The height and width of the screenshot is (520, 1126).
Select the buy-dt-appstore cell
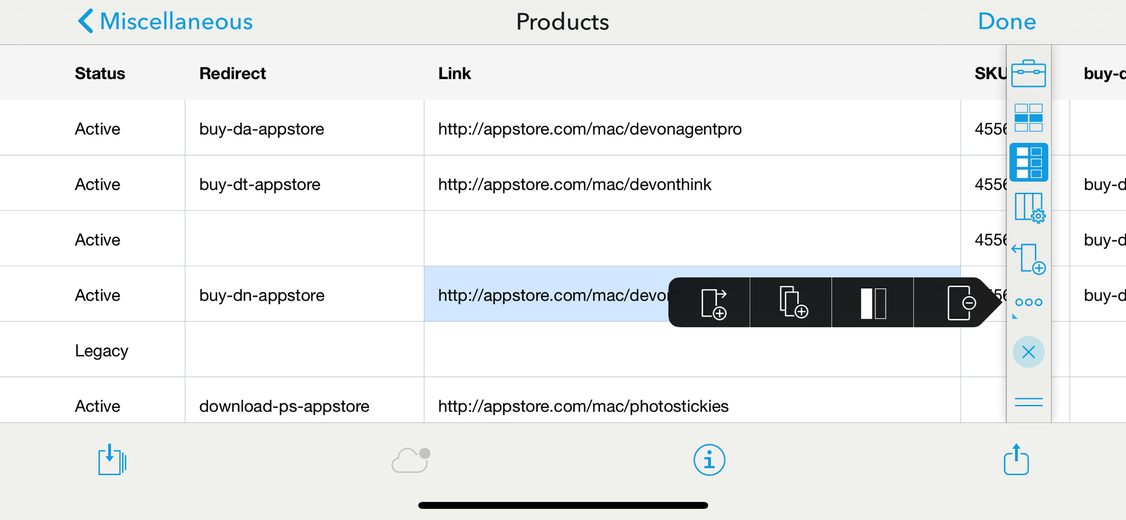pos(304,185)
